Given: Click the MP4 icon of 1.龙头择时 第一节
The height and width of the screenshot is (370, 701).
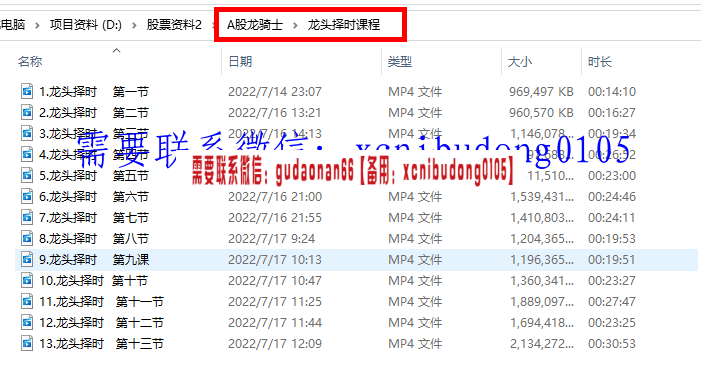Looking at the screenshot, I should [27, 91].
